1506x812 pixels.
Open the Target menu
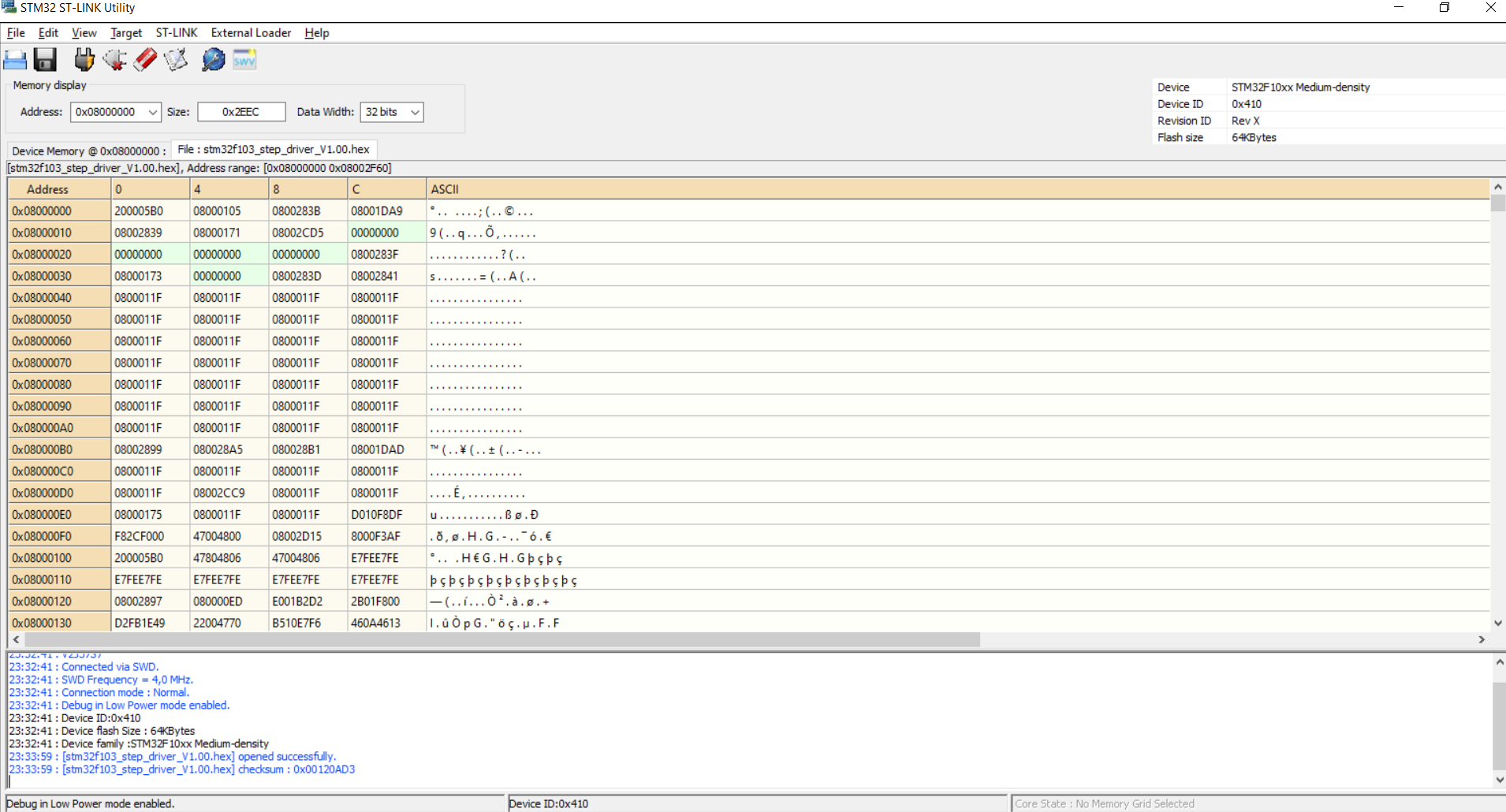coord(126,33)
